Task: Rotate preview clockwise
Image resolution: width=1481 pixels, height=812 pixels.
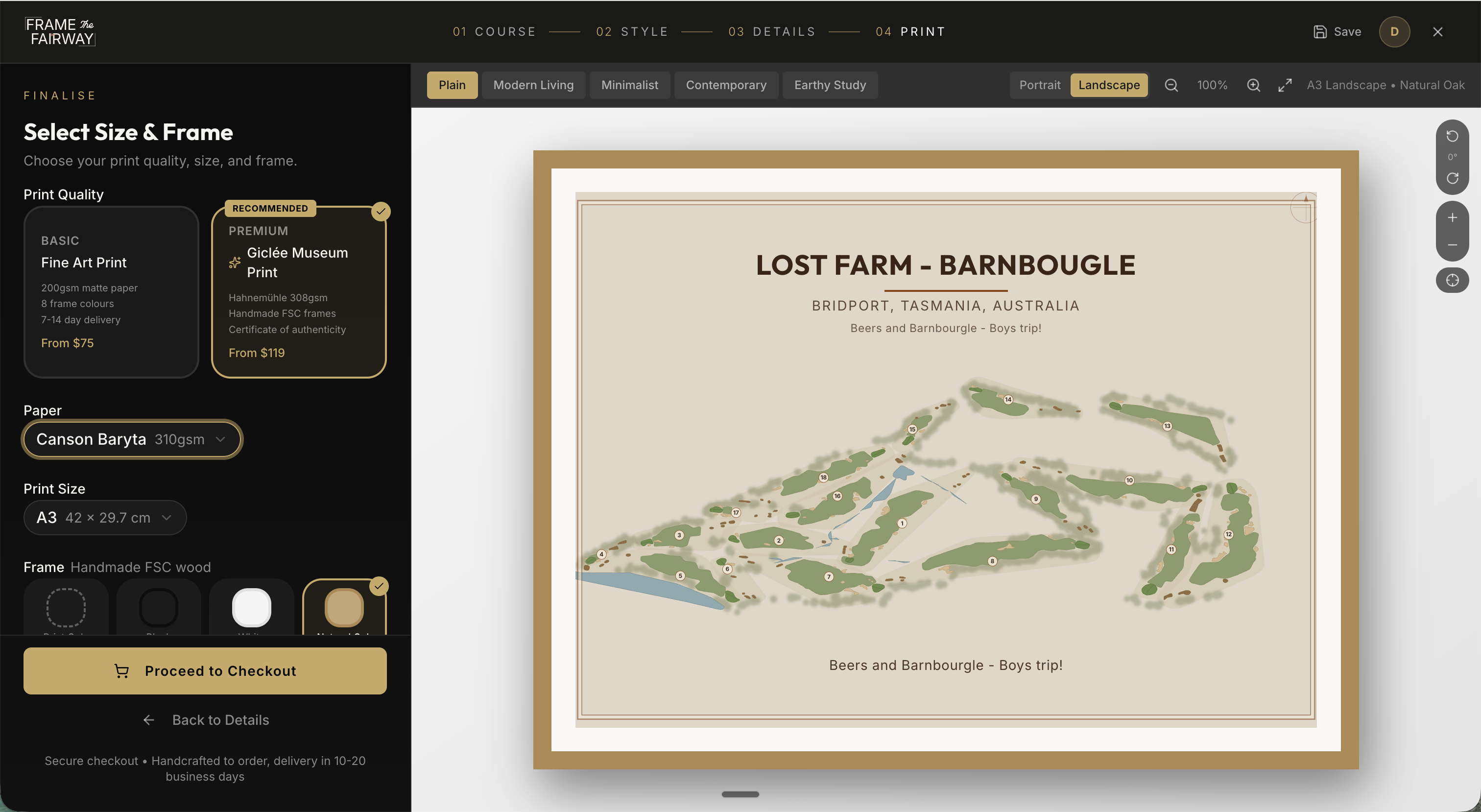Action: (1452, 178)
